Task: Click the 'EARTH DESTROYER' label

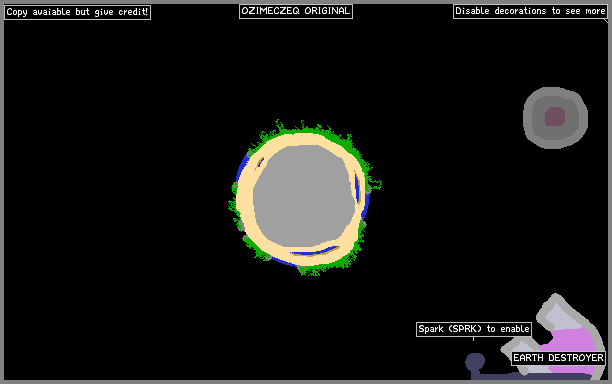Action: [558, 358]
